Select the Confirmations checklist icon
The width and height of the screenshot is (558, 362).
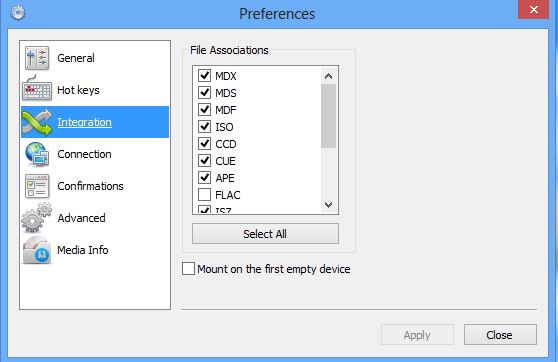coord(37,186)
